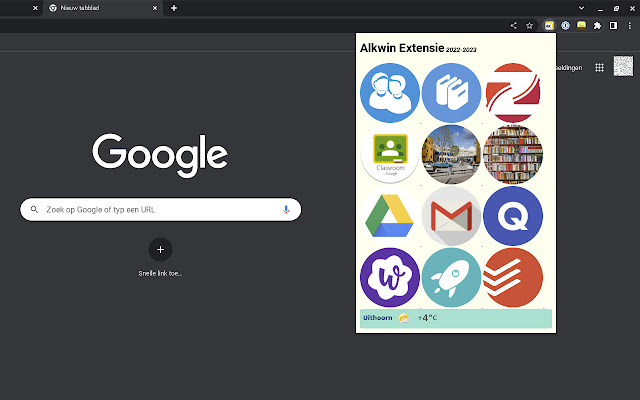
Task: Open the two people icon shortcut
Action: click(x=390, y=93)
